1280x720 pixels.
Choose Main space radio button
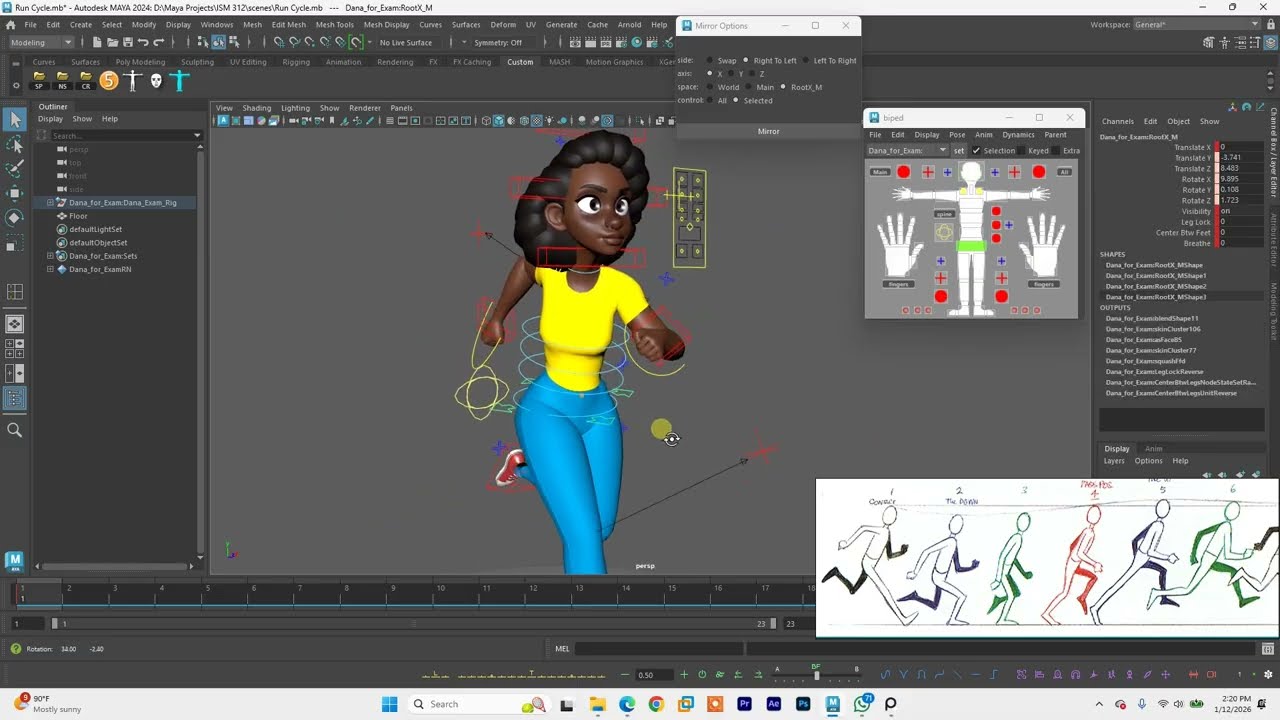pyautogui.click(x=748, y=87)
